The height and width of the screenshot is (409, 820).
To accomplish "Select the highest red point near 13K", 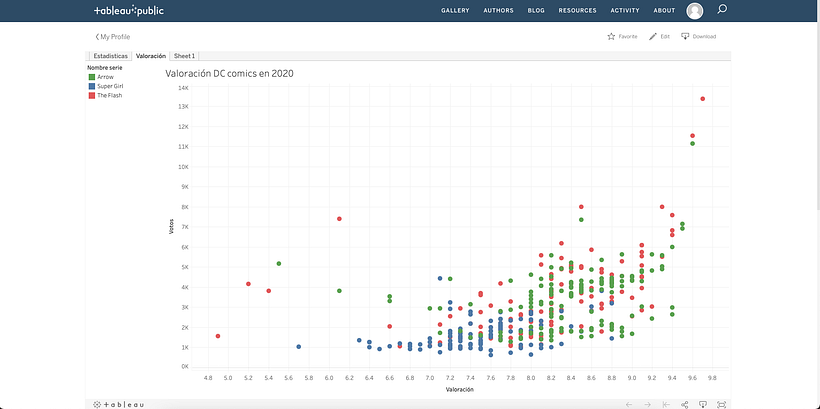I will pos(702,99).
